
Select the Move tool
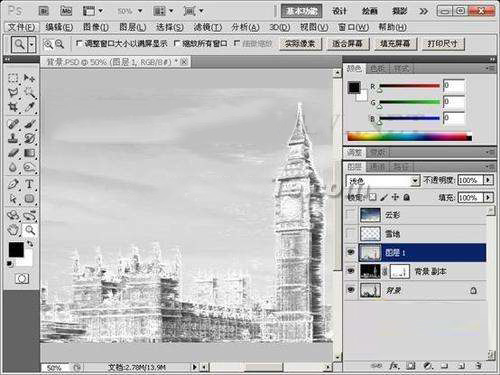(x=29, y=78)
